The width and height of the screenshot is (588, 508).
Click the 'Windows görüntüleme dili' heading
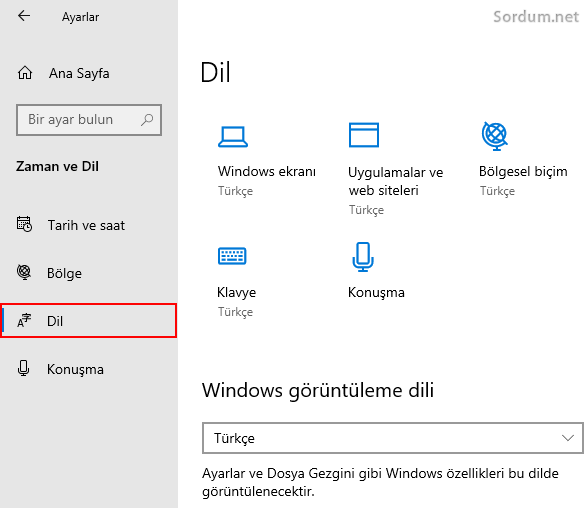318,390
